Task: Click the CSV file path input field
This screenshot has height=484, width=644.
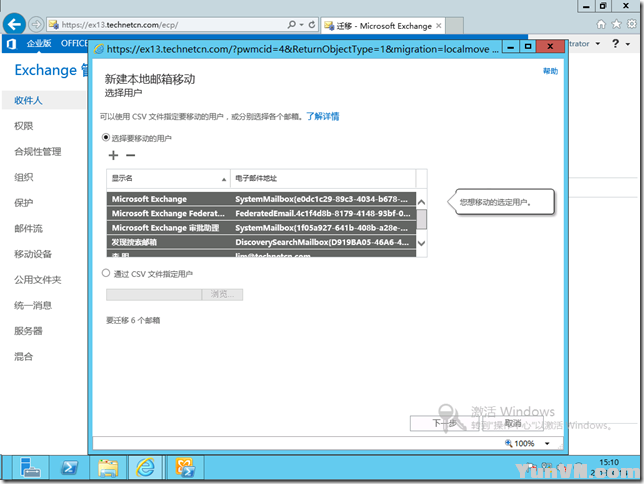Action: coord(154,294)
